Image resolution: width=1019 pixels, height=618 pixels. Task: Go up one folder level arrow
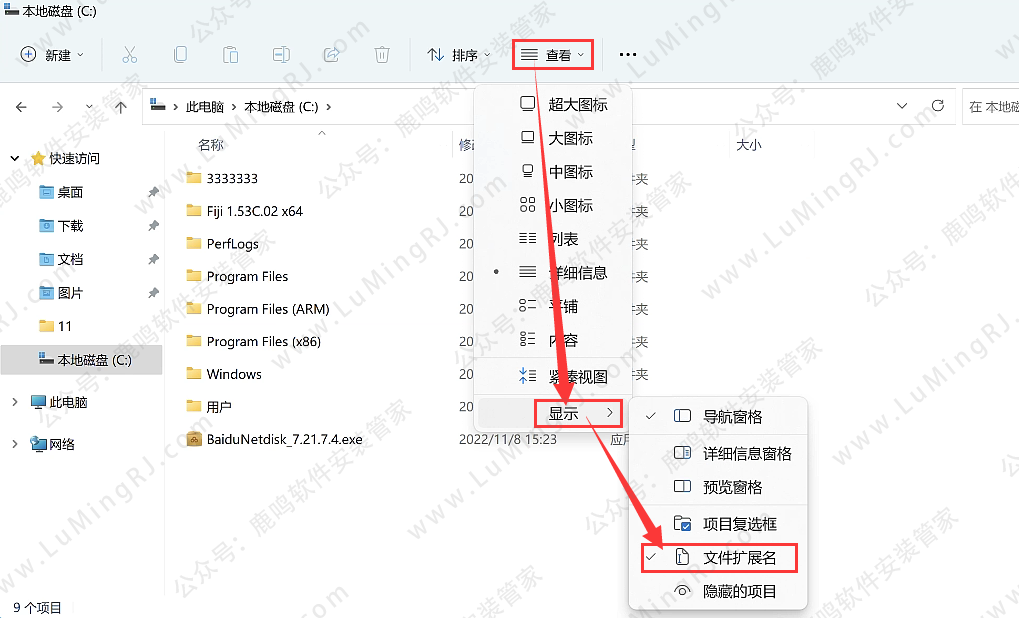coord(121,107)
